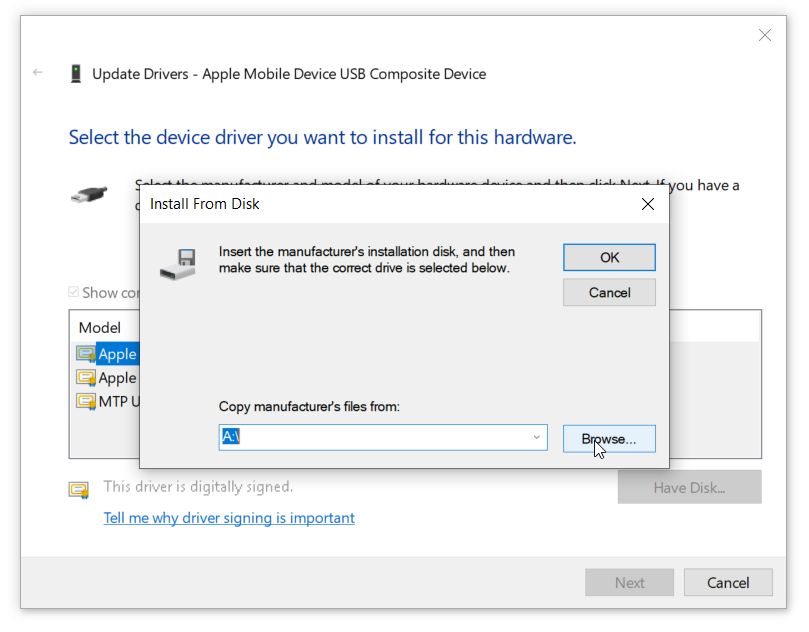Click the device icon beside Update Drivers title
Viewport: 809px width, 632px height.
click(77, 72)
